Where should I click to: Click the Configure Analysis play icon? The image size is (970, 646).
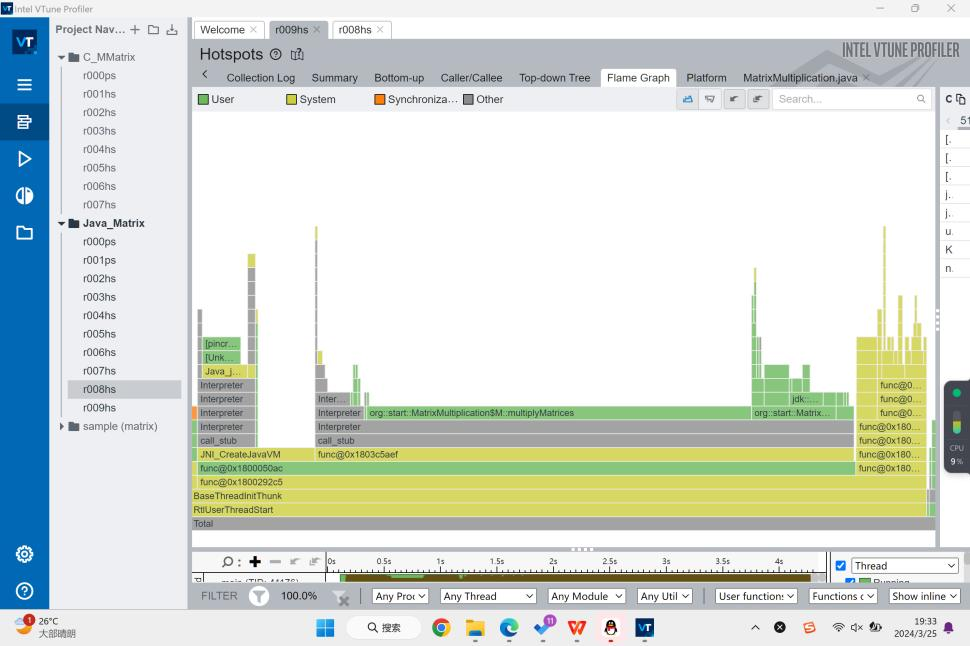[x=24, y=159]
